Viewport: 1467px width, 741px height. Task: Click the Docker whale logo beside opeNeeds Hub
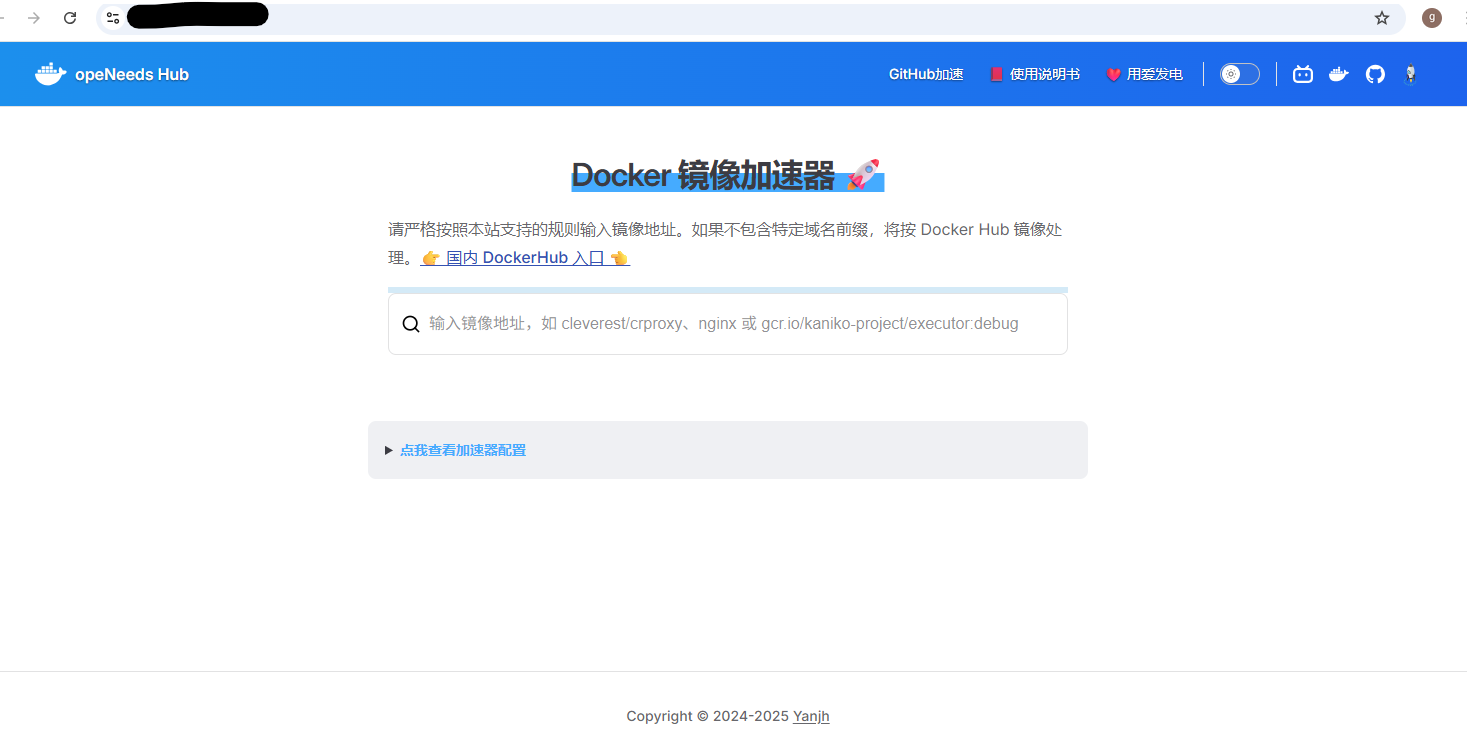click(x=50, y=74)
